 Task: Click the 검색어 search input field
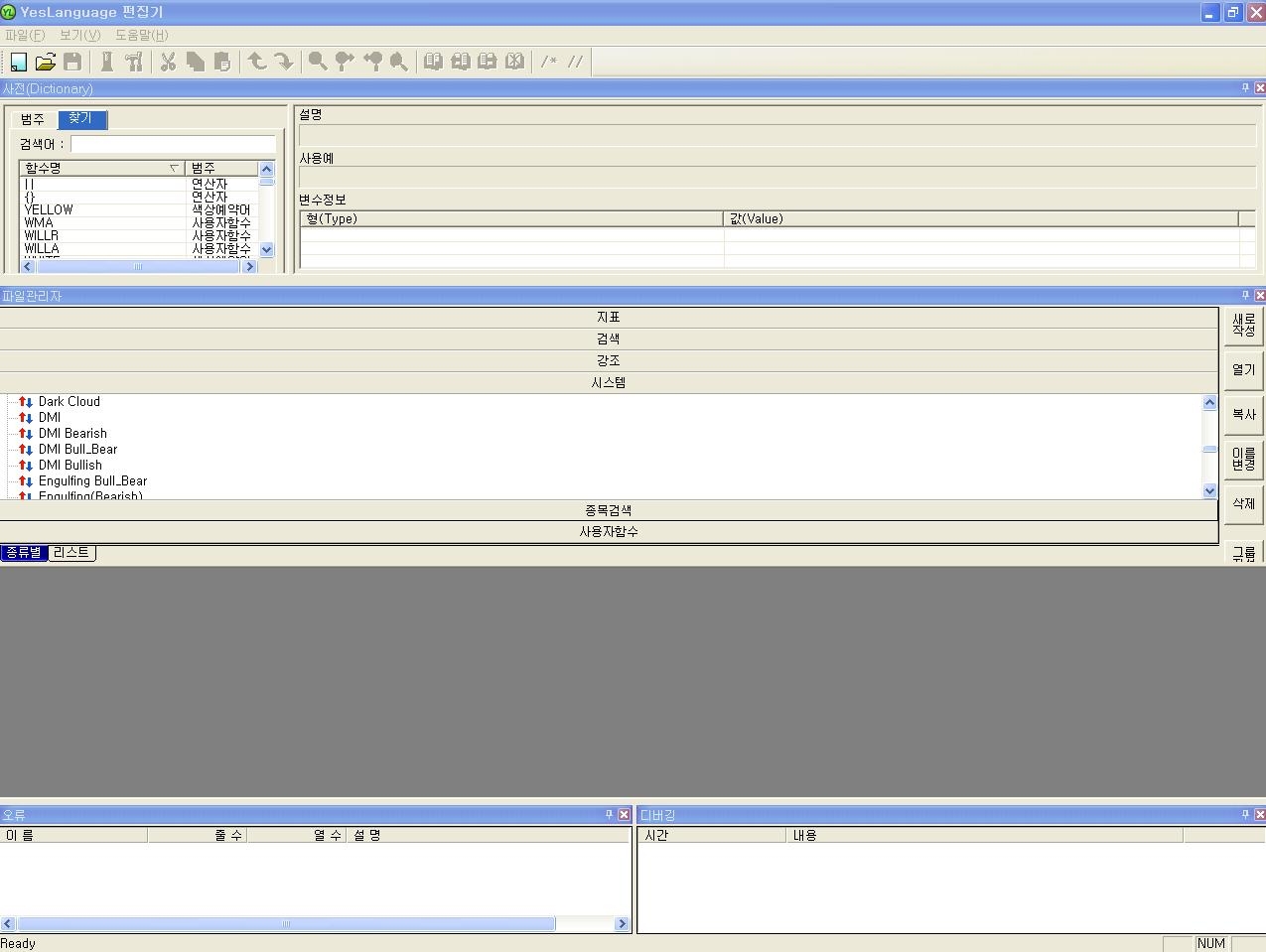(x=173, y=145)
